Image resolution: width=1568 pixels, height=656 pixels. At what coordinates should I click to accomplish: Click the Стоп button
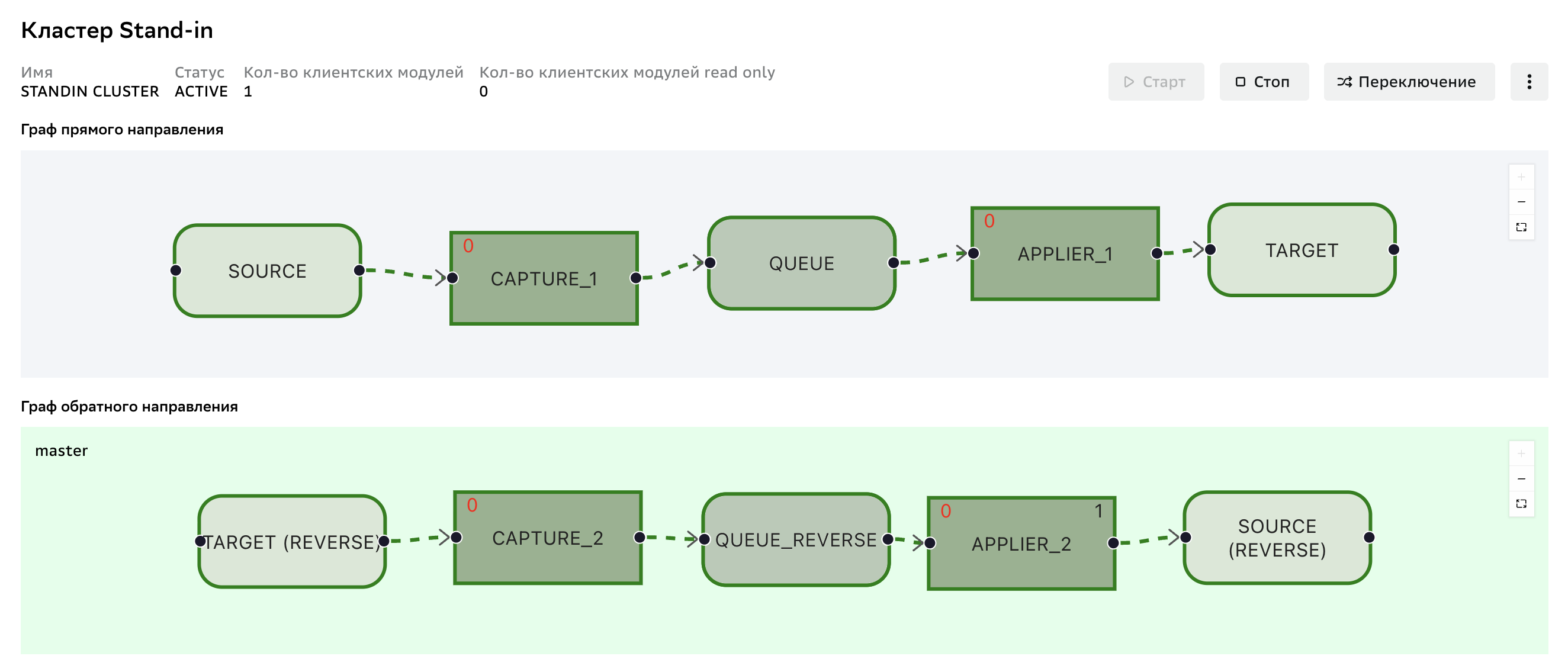click(1264, 82)
